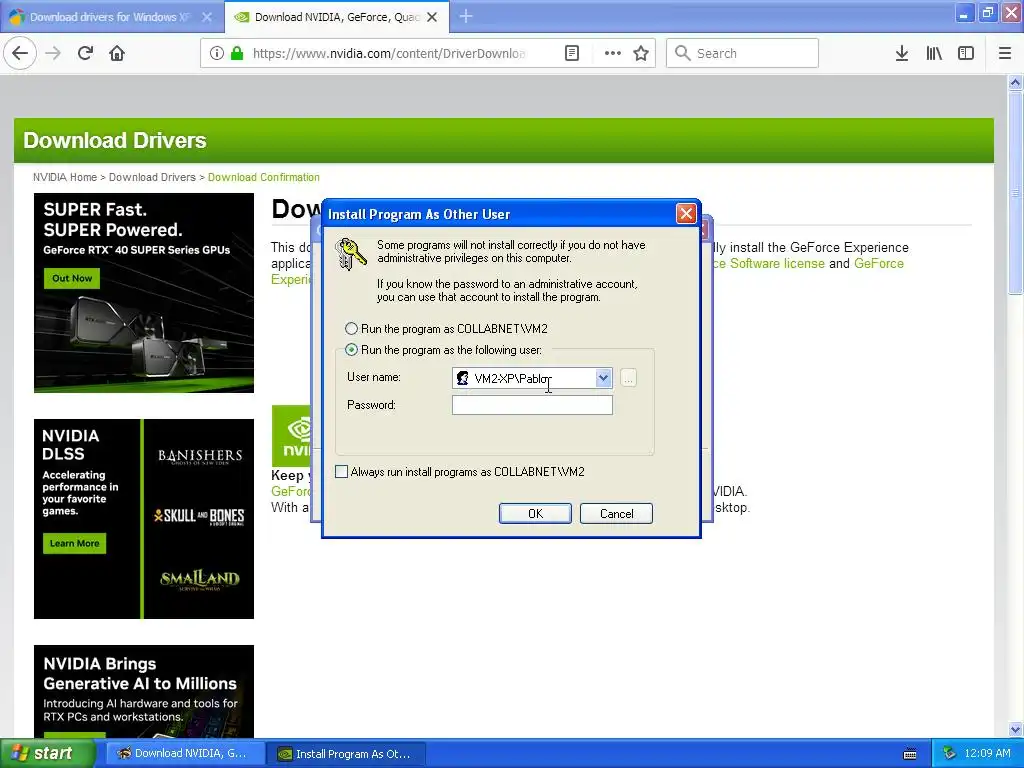Click Learn More on DLSS banner
The width and height of the screenshot is (1024, 768).
pos(74,543)
